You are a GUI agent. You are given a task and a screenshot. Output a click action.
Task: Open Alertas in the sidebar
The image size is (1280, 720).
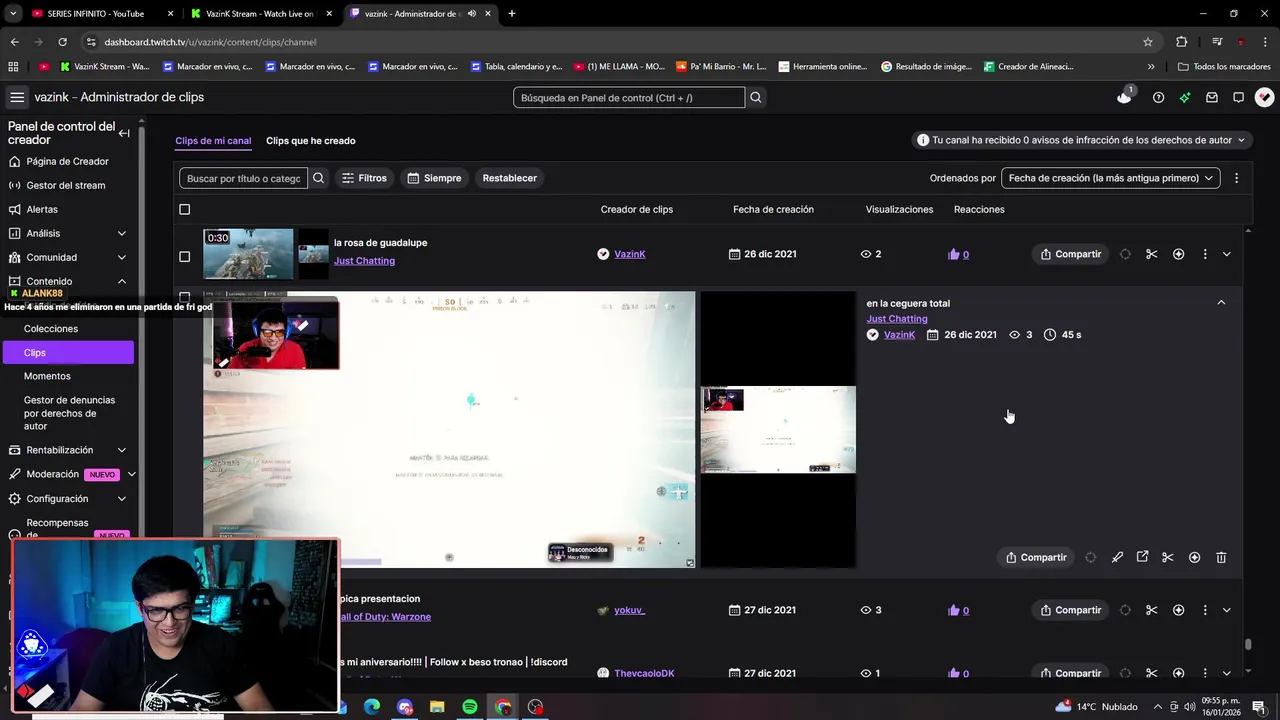pos(42,209)
